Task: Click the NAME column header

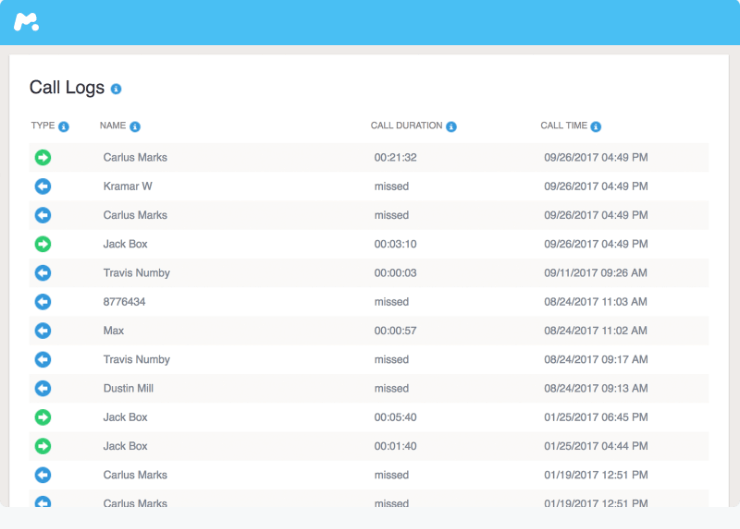Action: 112,126
